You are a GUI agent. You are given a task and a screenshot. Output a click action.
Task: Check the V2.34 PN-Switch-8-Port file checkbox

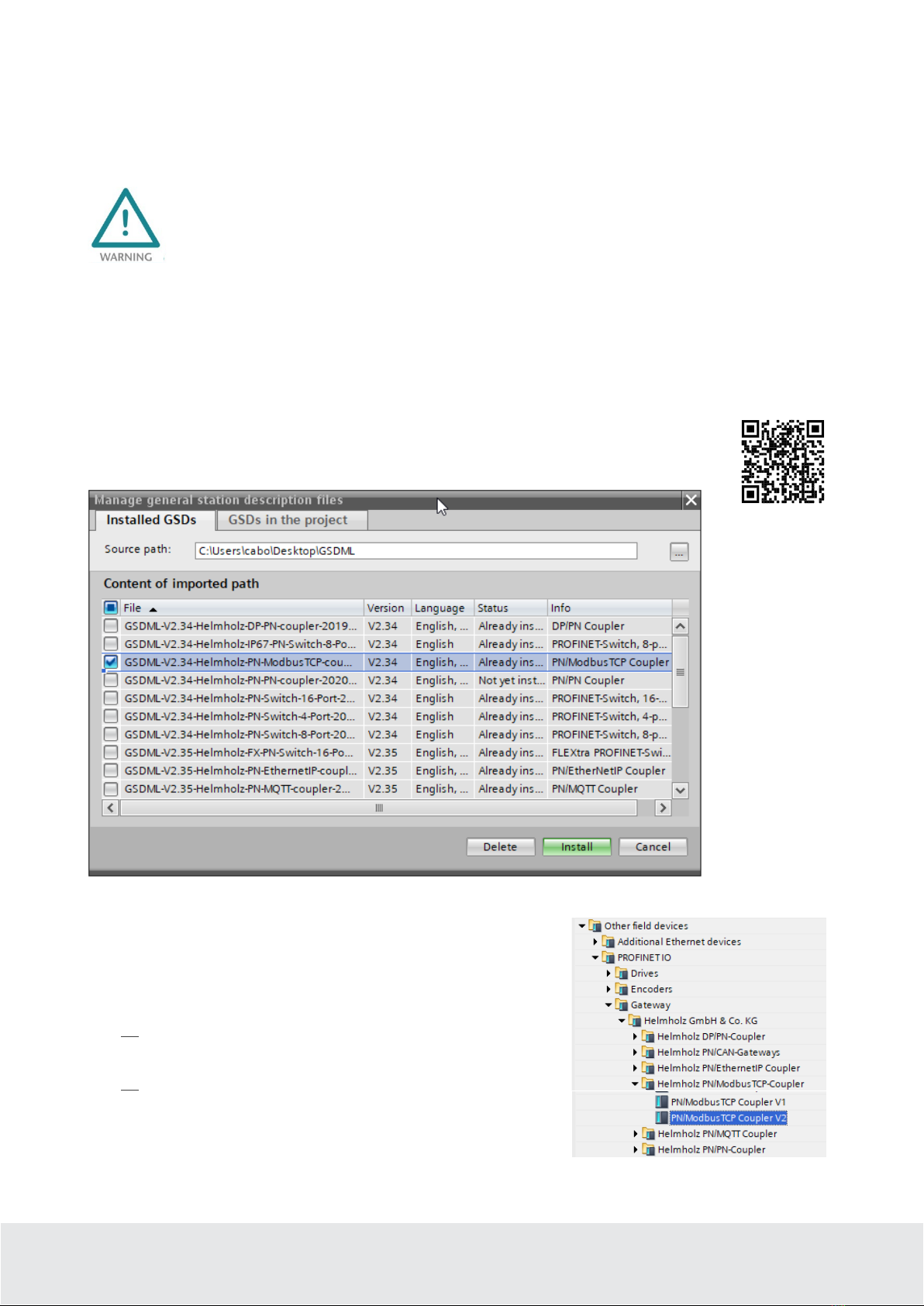(111, 735)
